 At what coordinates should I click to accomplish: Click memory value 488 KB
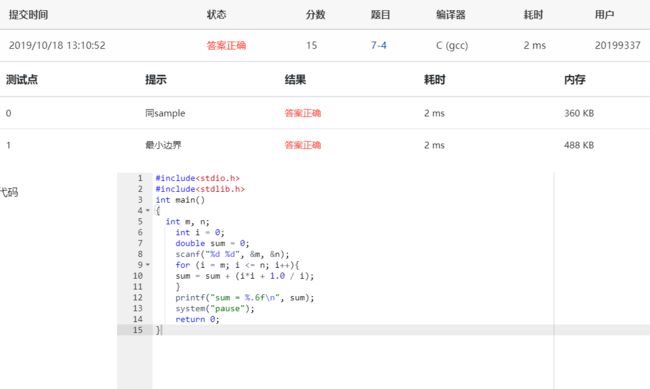click(x=579, y=145)
